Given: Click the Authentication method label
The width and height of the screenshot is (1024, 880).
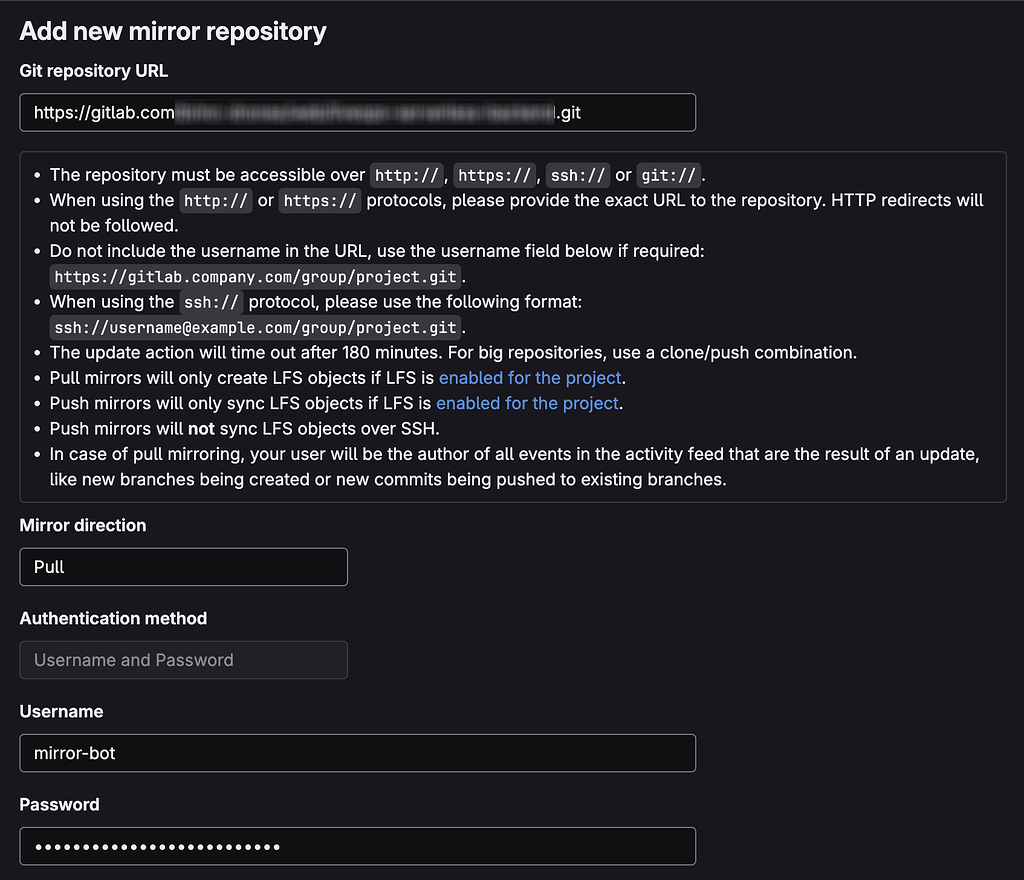Looking at the screenshot, I should [x=113, y=618].
